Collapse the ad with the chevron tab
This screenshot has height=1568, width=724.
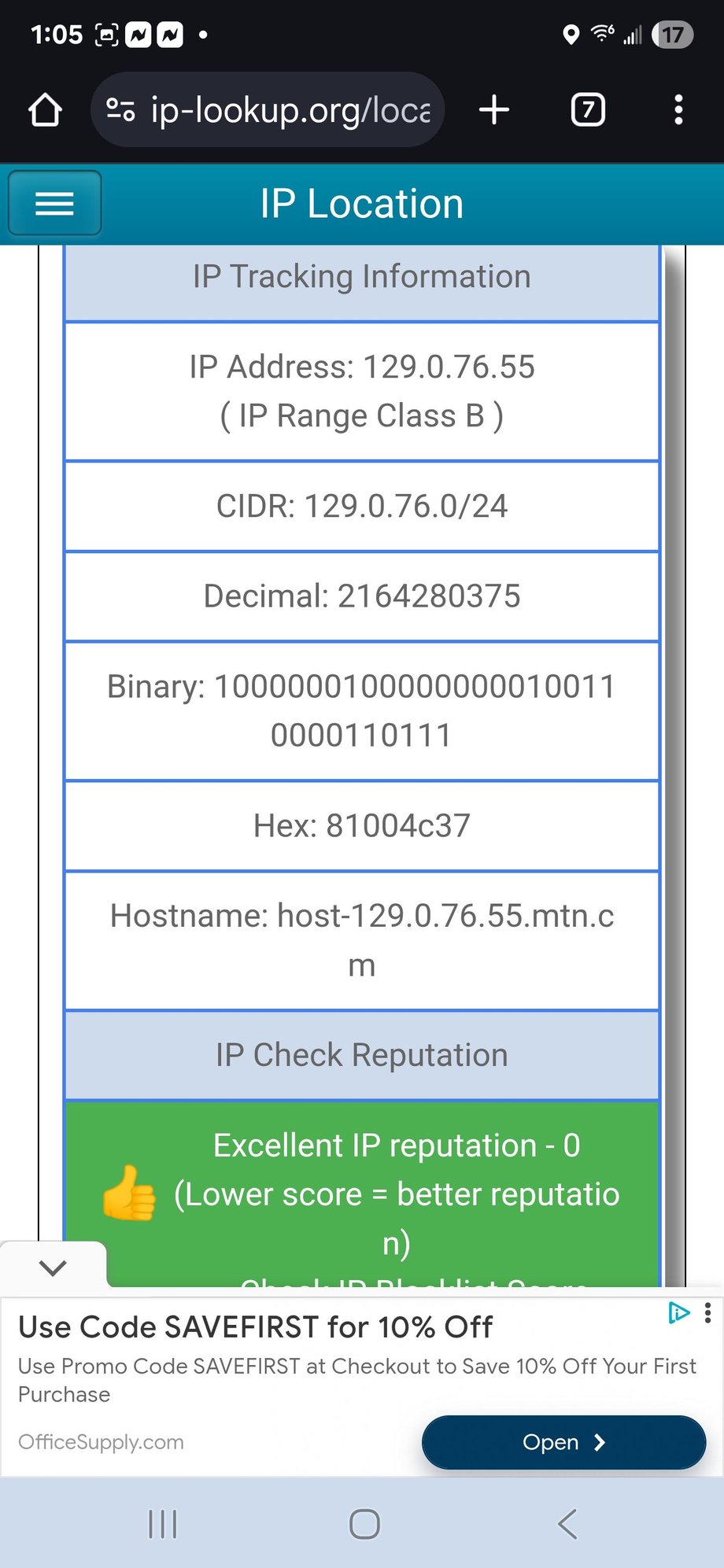click(x=53, y=1267)
